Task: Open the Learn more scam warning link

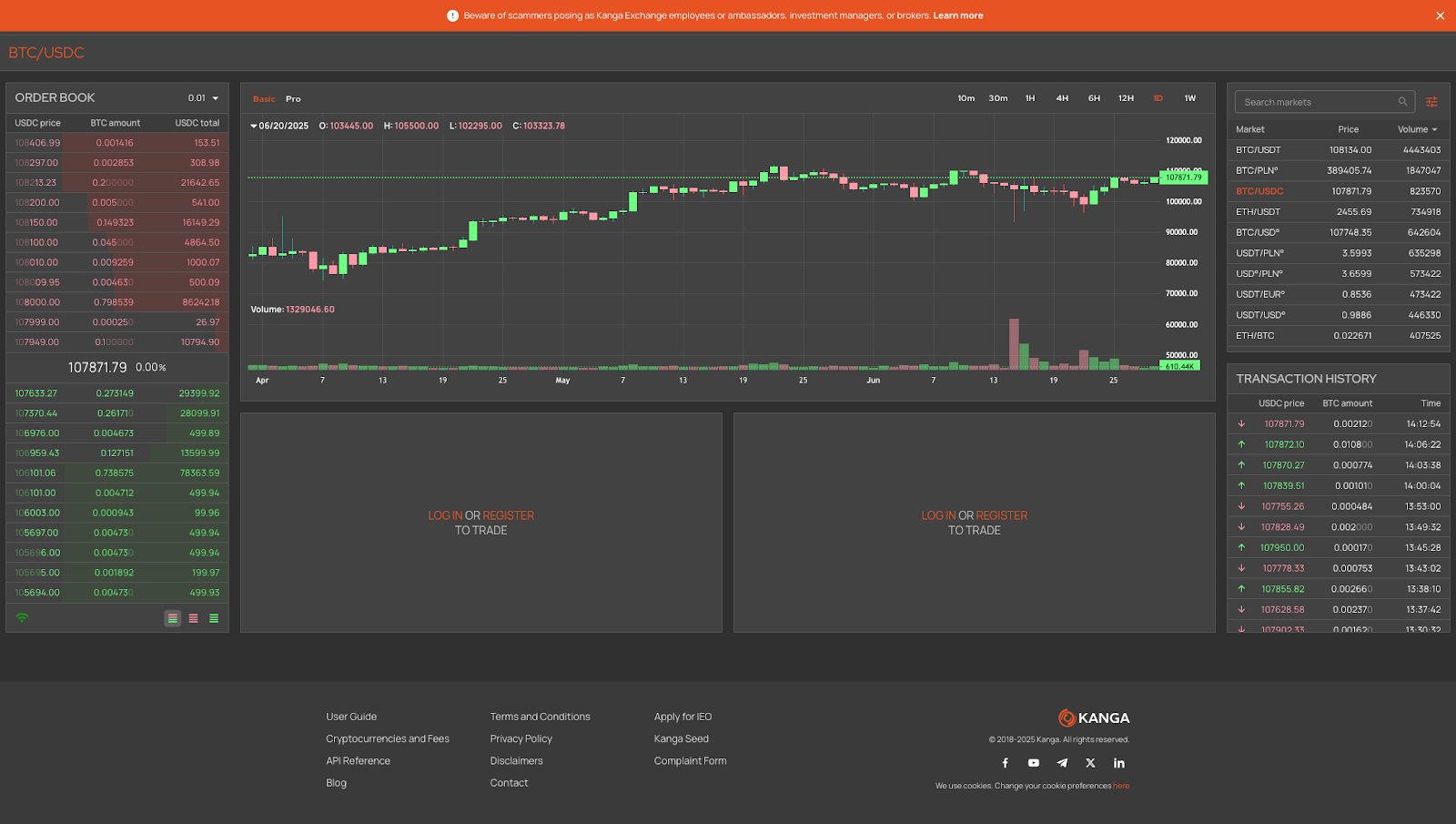Action: point(957,15)
